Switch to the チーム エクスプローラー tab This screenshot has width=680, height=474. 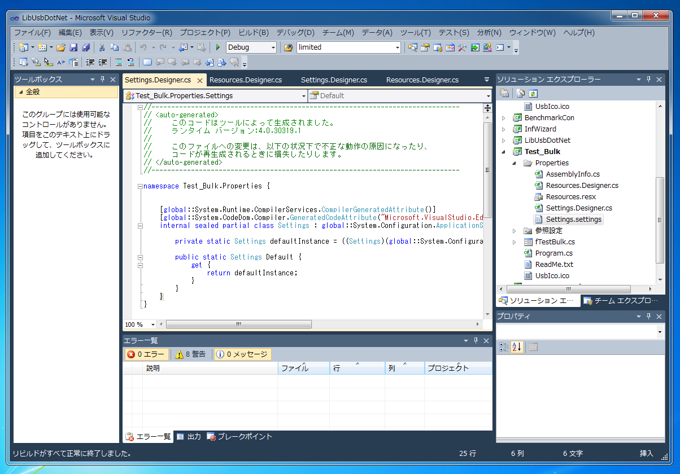coord(623,301)
